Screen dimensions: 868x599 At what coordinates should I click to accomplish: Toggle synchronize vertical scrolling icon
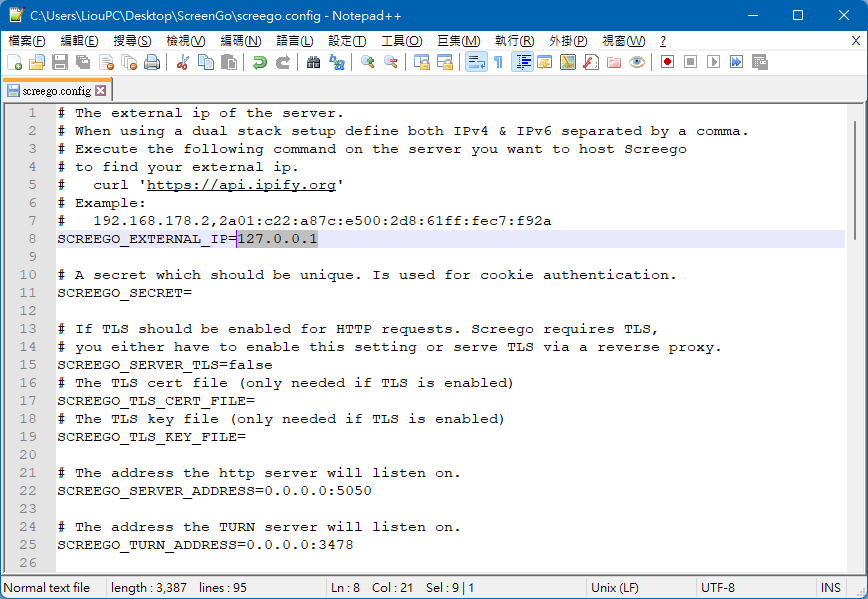(x=422, y=62)
